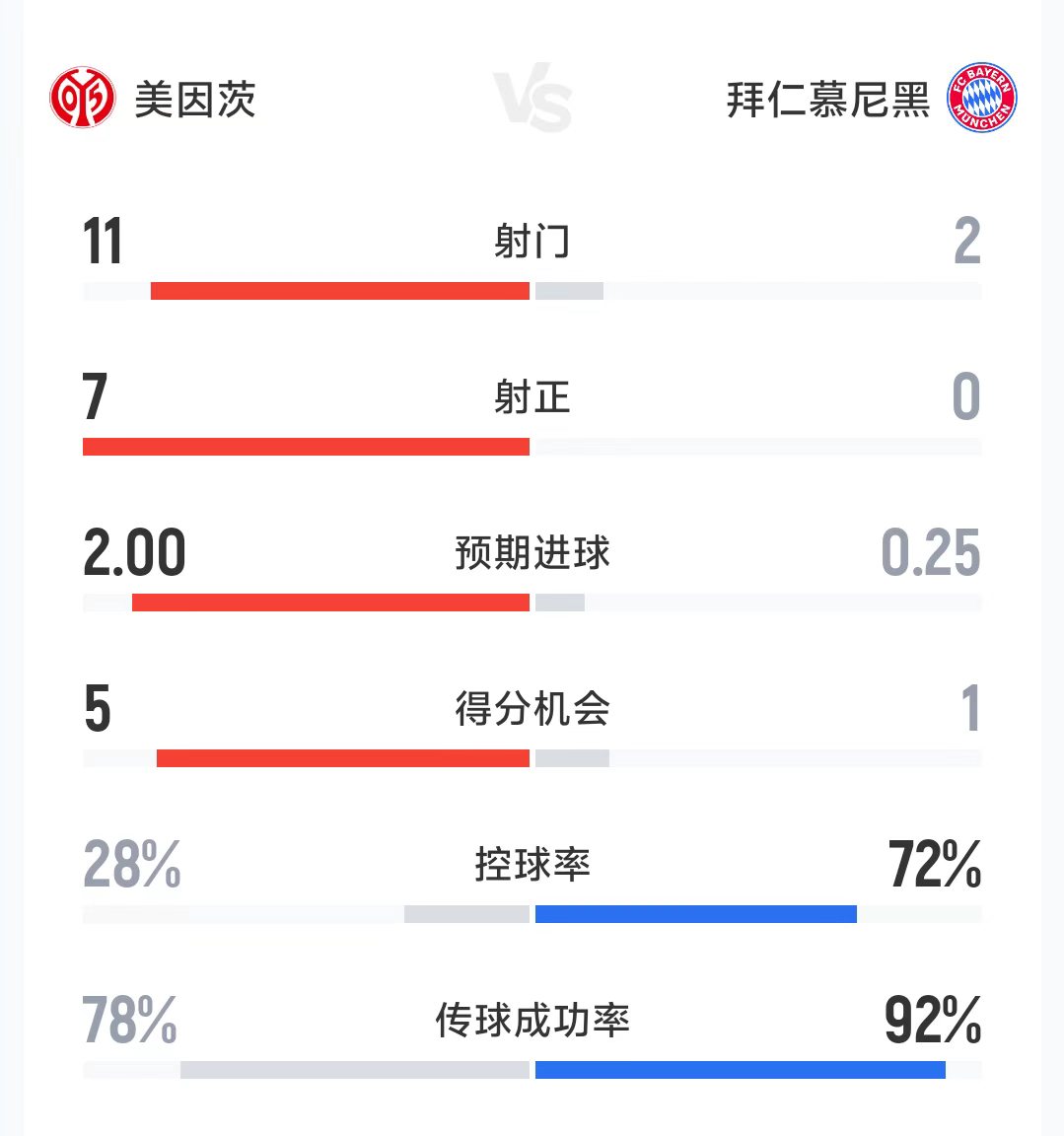Click the red 射正 bar for Mainz
The height and width of the screenshot is (1136, 1064).
306,447
